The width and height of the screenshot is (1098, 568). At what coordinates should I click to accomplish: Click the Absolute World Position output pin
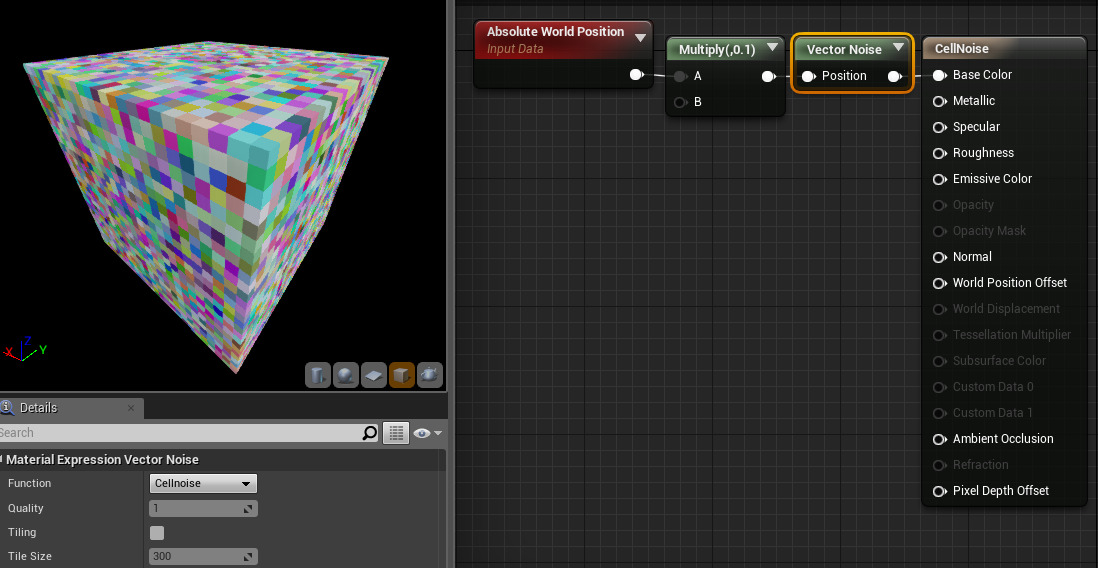pos(636,75)
